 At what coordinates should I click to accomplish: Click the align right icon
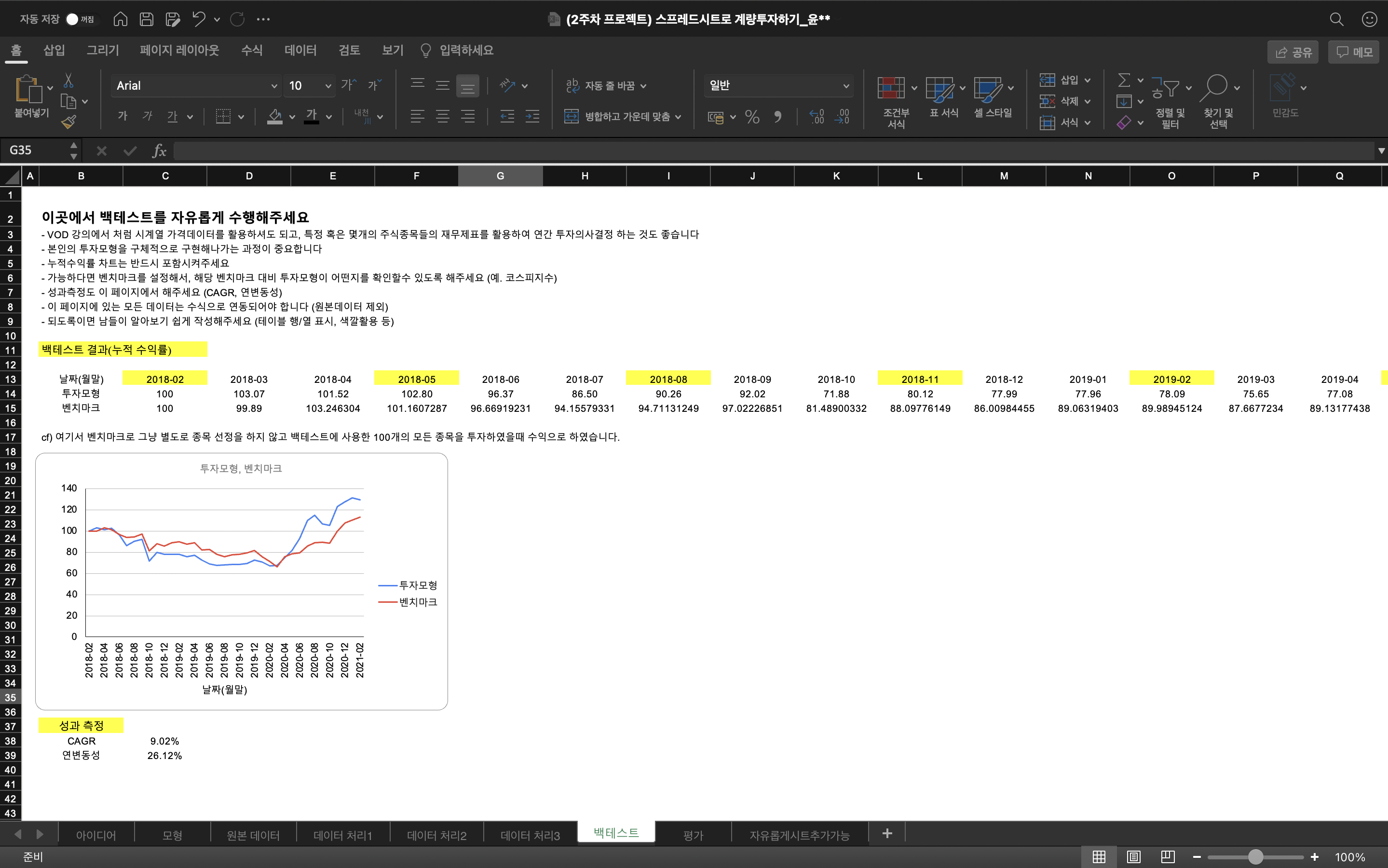tap(468, 116)
